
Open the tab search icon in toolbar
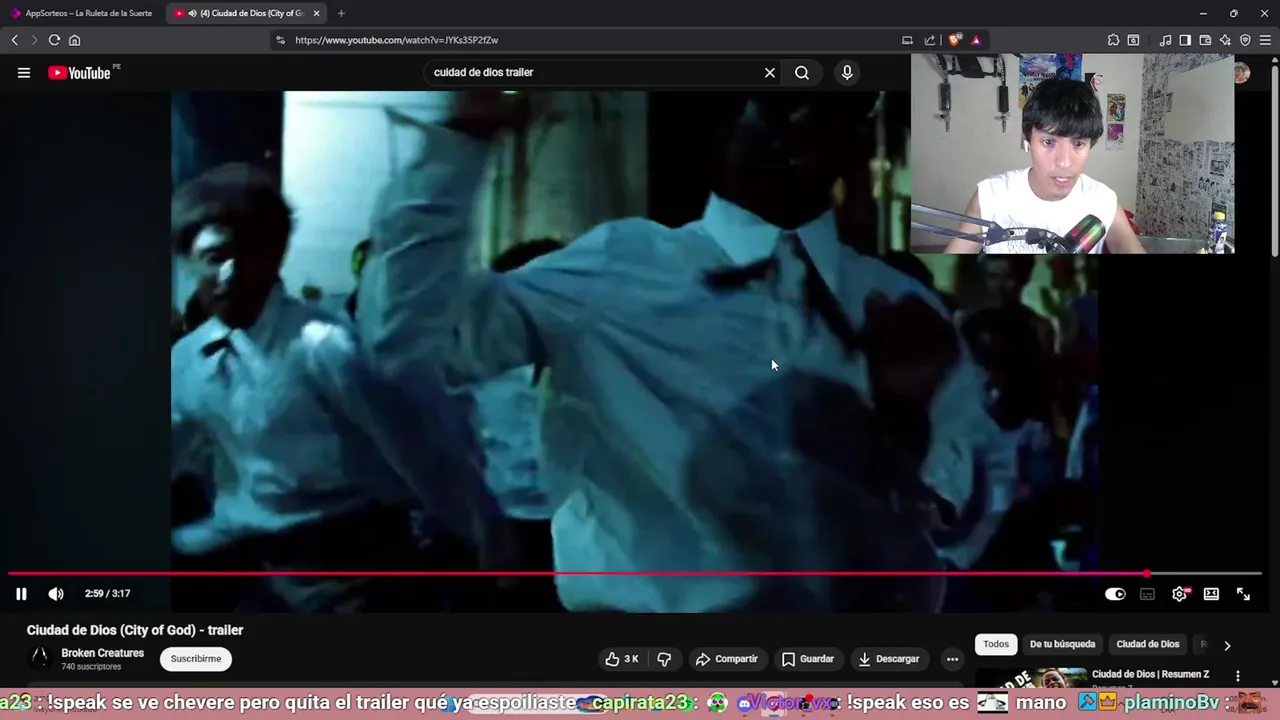coord(1133,40)
